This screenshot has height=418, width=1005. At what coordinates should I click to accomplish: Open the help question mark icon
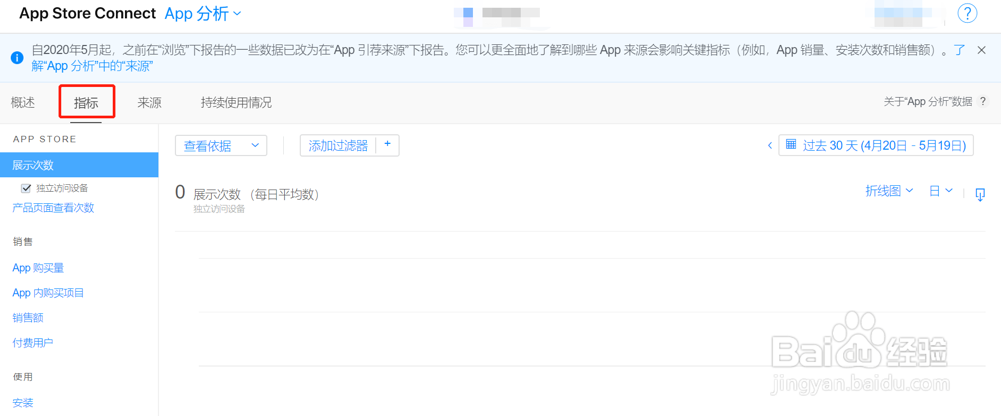point(967,13)
